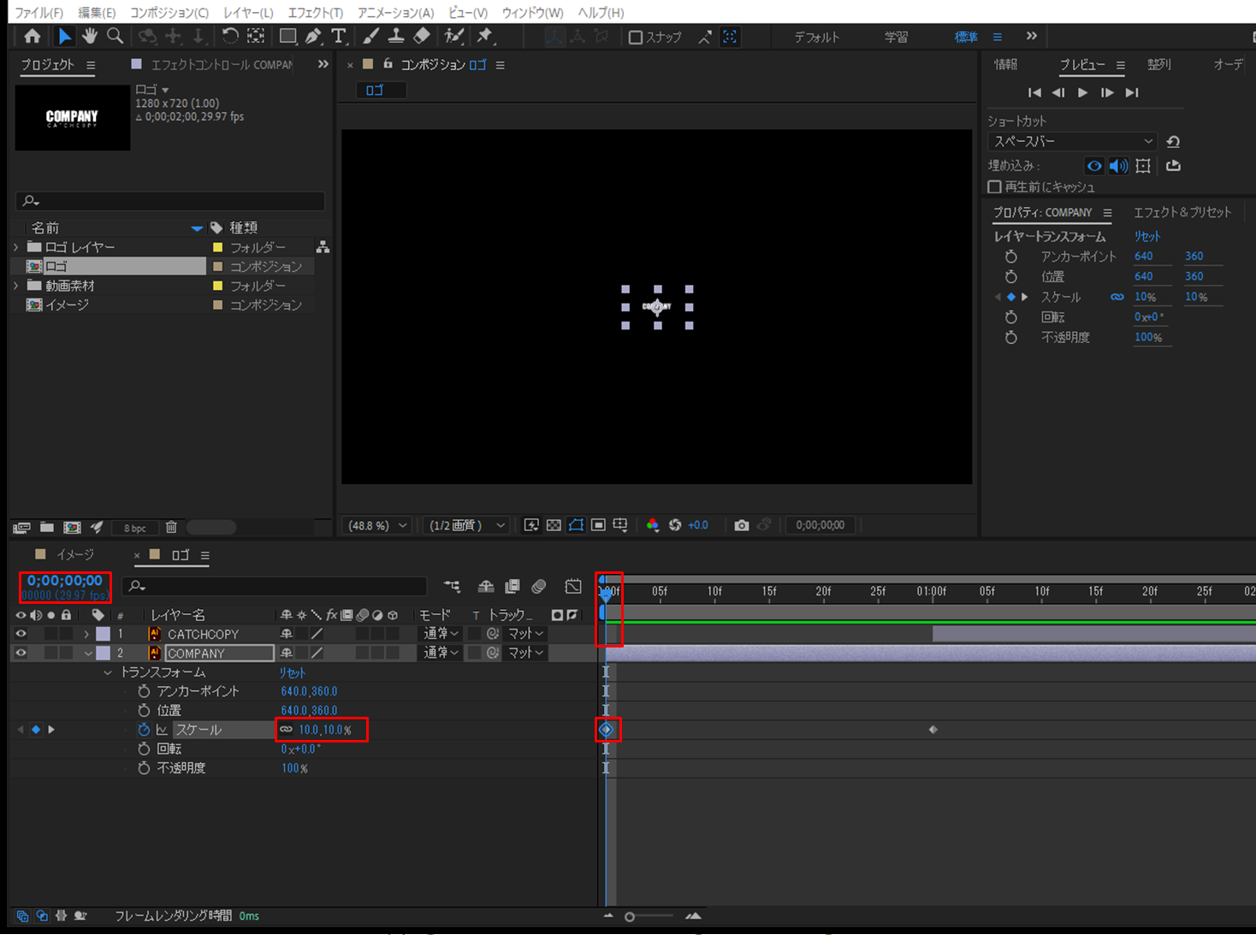Image resolution: width=1256 pixels, height=952 pixels.
Task: Delete selected item with trash icon
Action: point(171,528)
